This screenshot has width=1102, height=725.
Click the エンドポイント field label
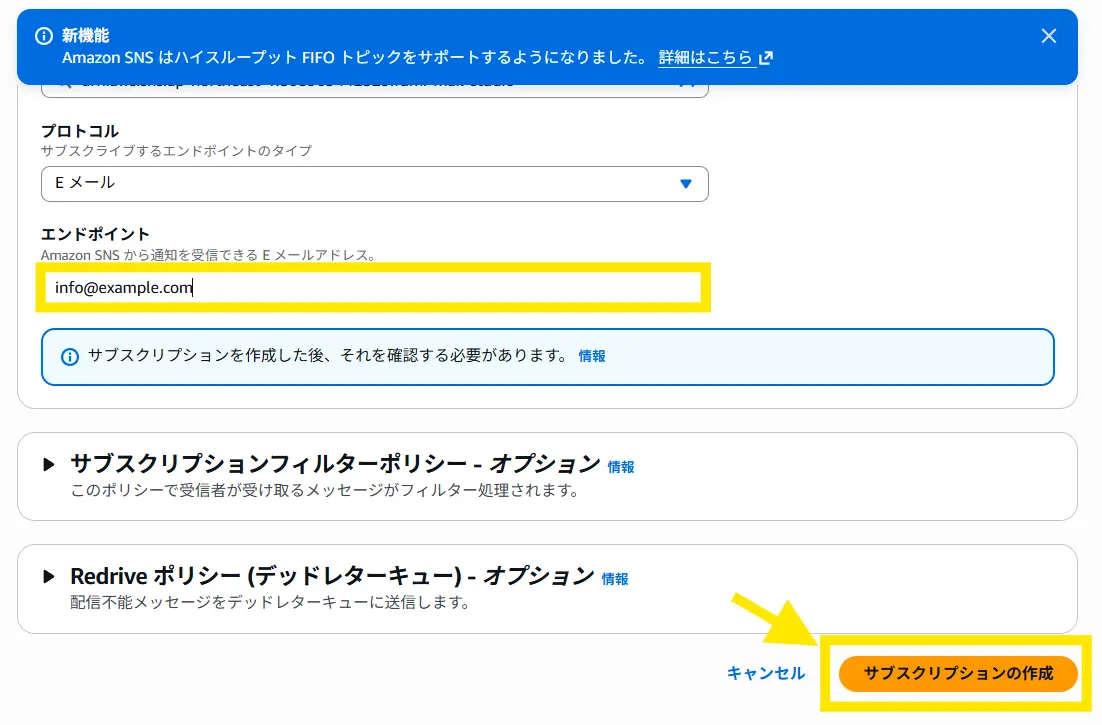95,235
